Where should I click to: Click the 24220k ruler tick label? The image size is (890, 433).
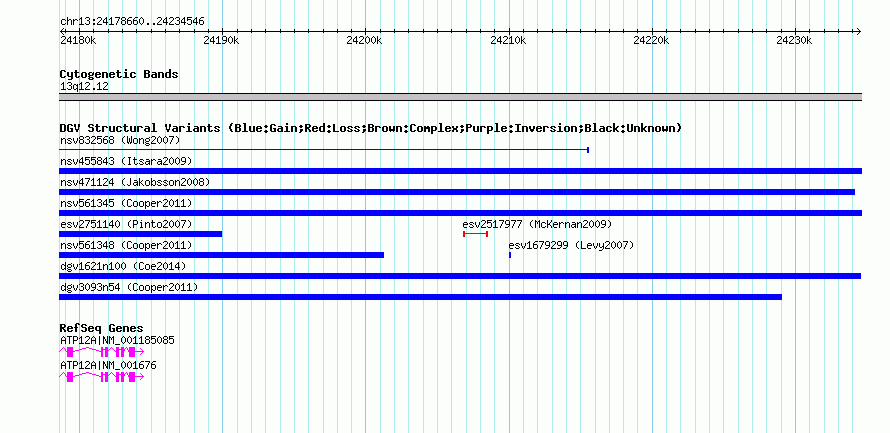point(651,41)
